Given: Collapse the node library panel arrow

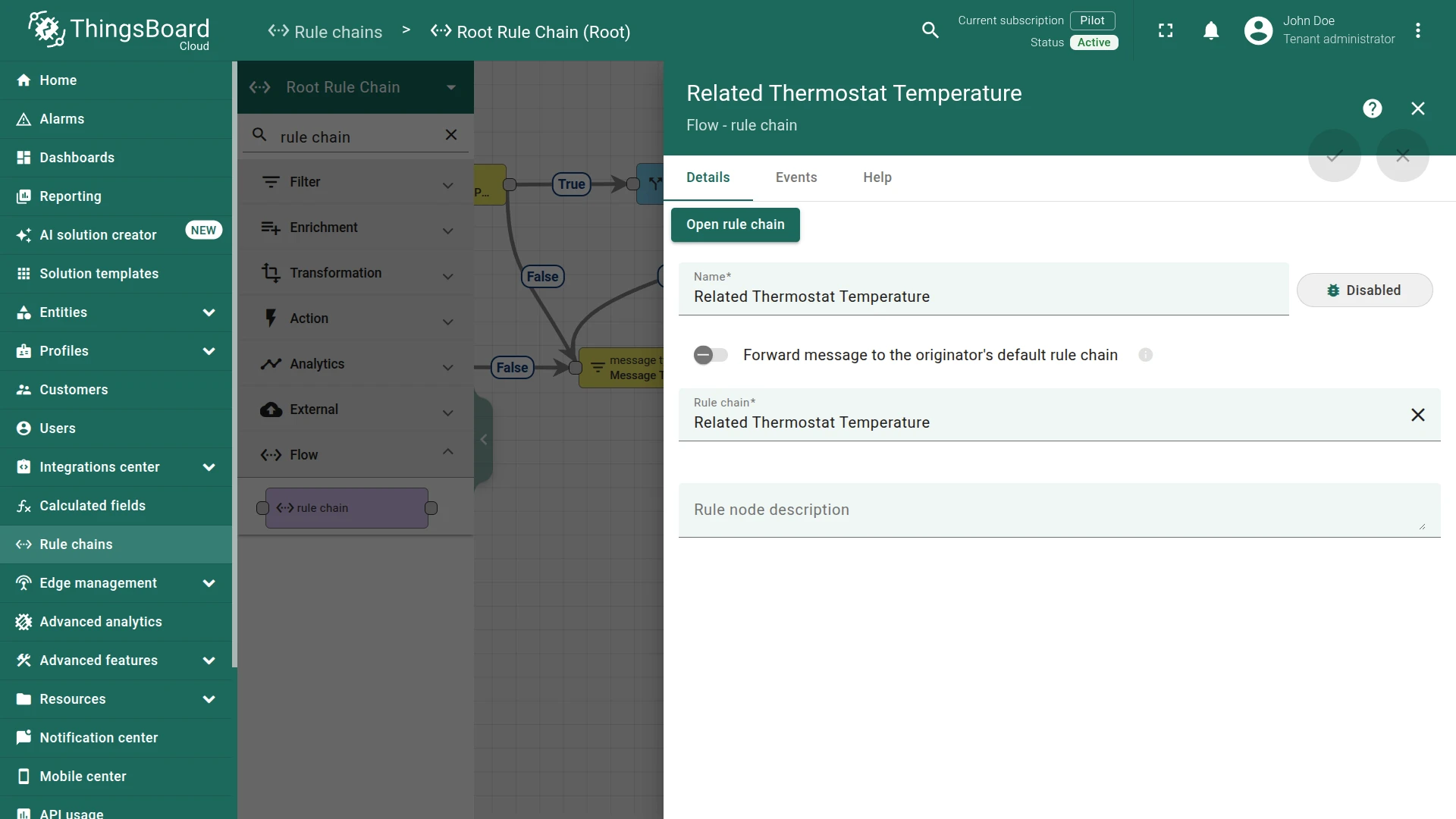Looking at the screenshot, I should [x=484, y=439].
